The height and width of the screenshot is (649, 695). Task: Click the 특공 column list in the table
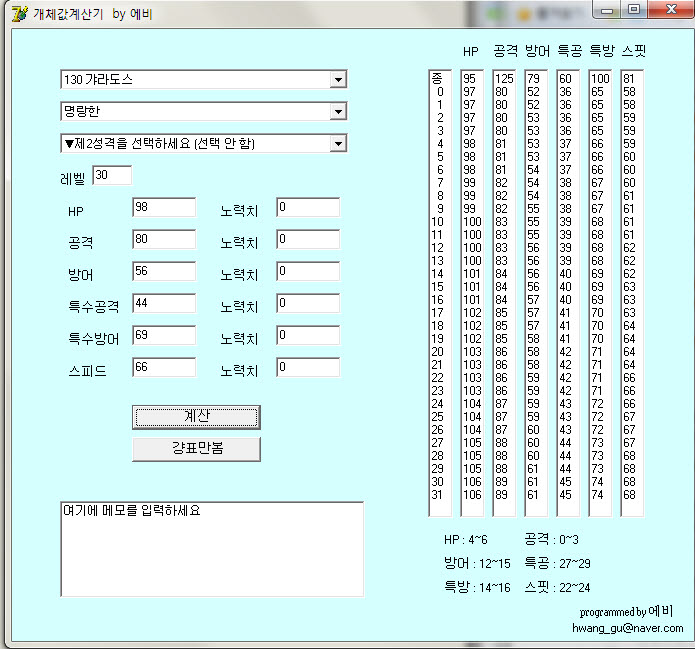pos(568,293)
